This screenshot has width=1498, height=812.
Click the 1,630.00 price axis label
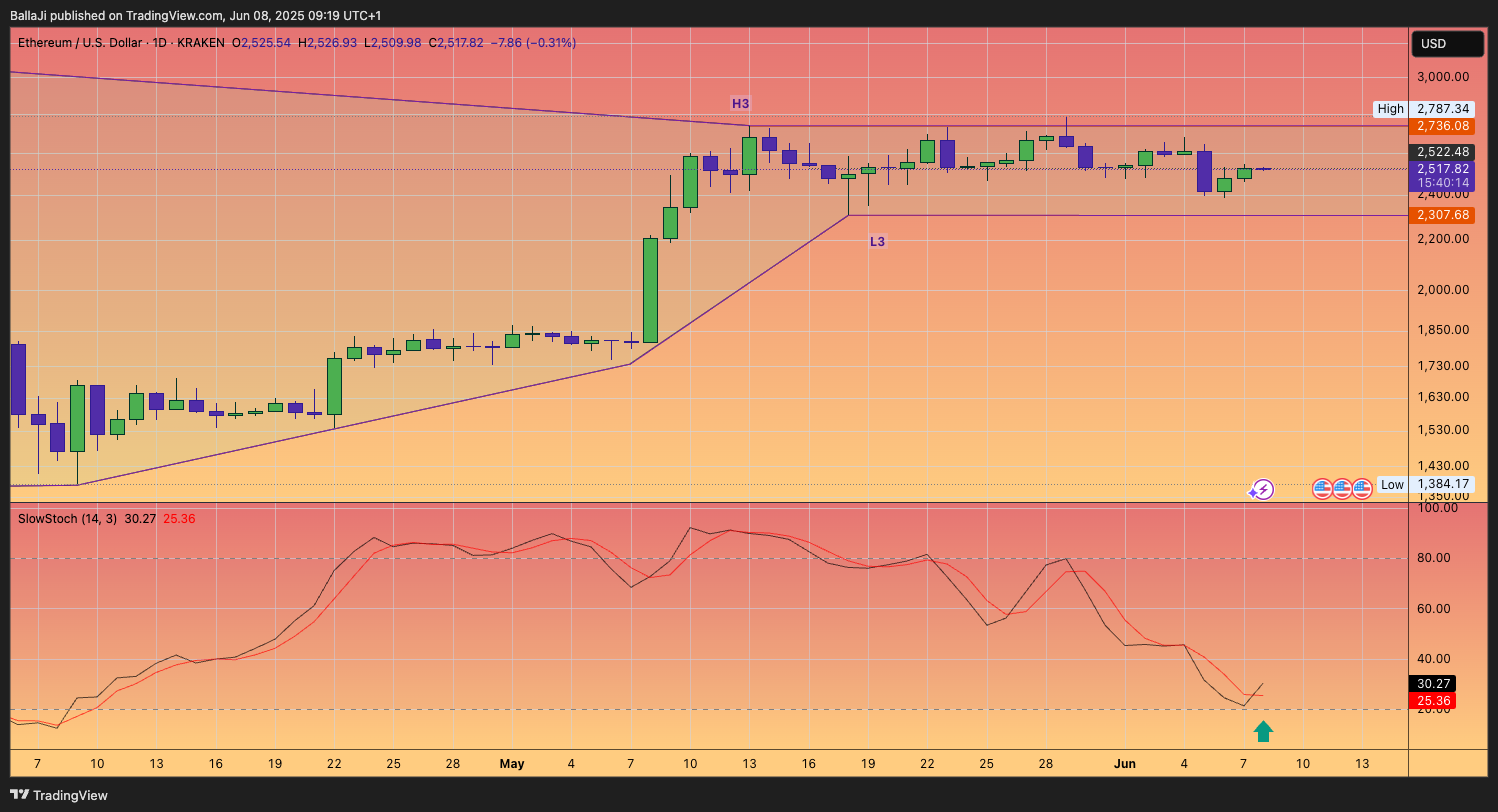(1443, 397)
